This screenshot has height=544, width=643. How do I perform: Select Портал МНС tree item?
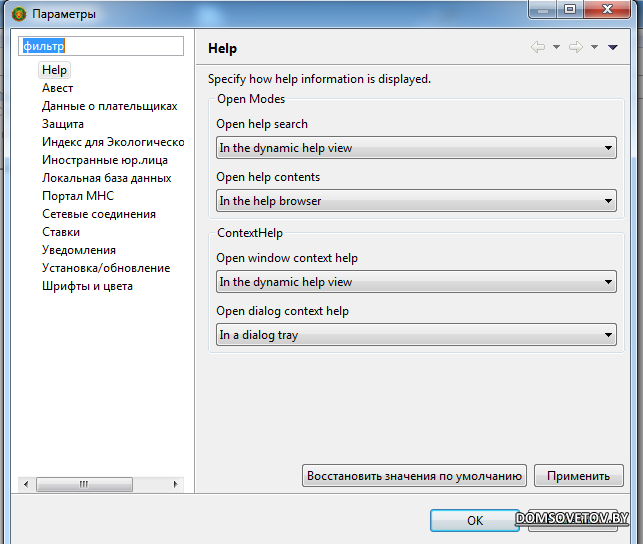point(78,196)
